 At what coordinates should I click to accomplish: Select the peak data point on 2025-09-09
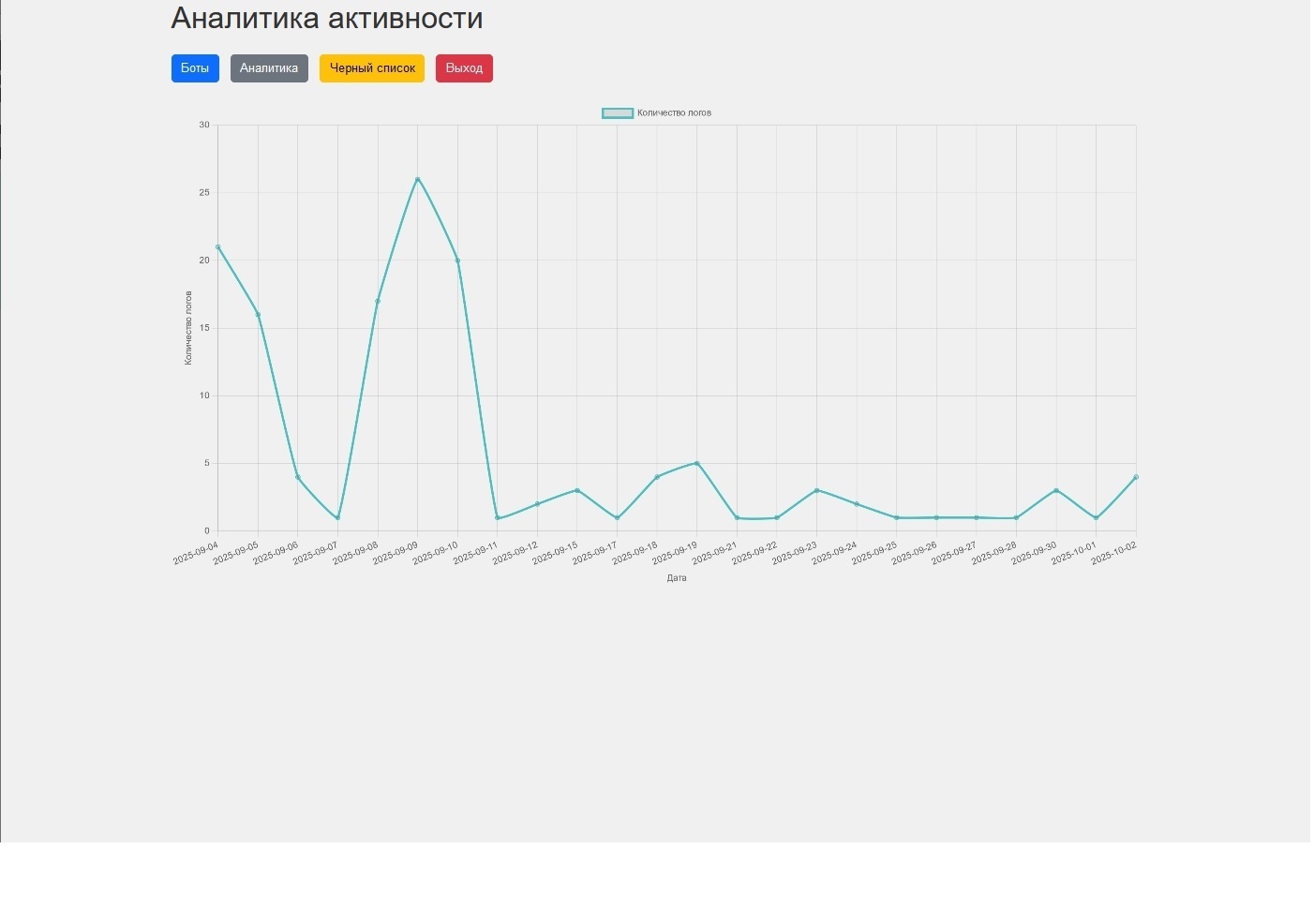(x=418, y=179)
